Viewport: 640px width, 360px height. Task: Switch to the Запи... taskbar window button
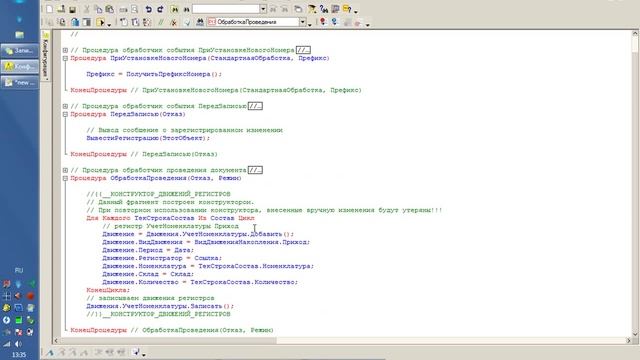(20, 51)
